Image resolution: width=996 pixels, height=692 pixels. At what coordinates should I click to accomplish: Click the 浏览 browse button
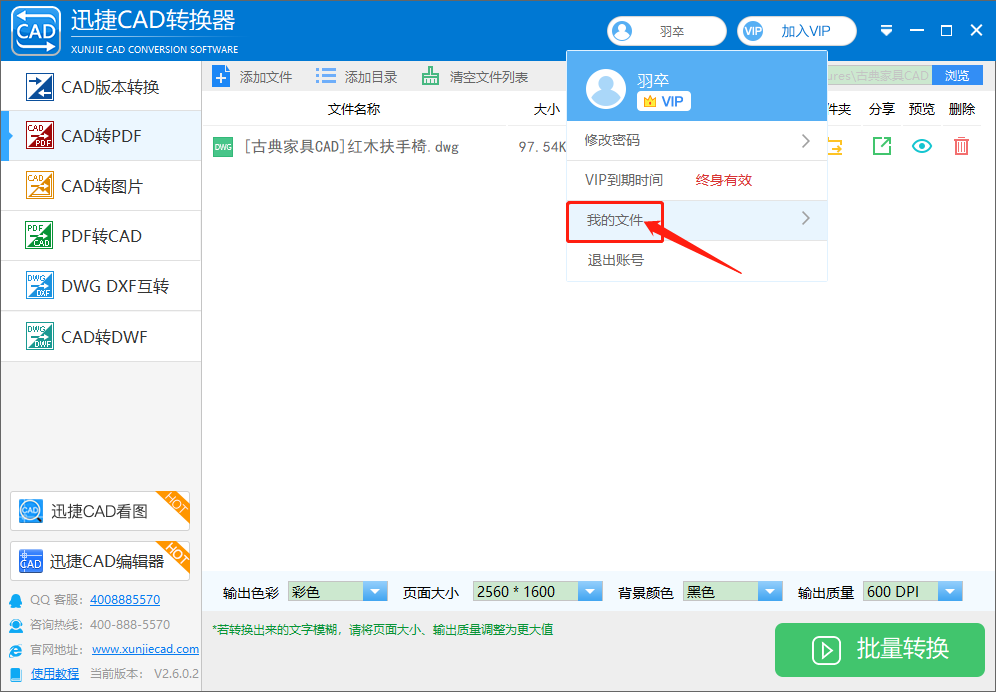(957, 76)
